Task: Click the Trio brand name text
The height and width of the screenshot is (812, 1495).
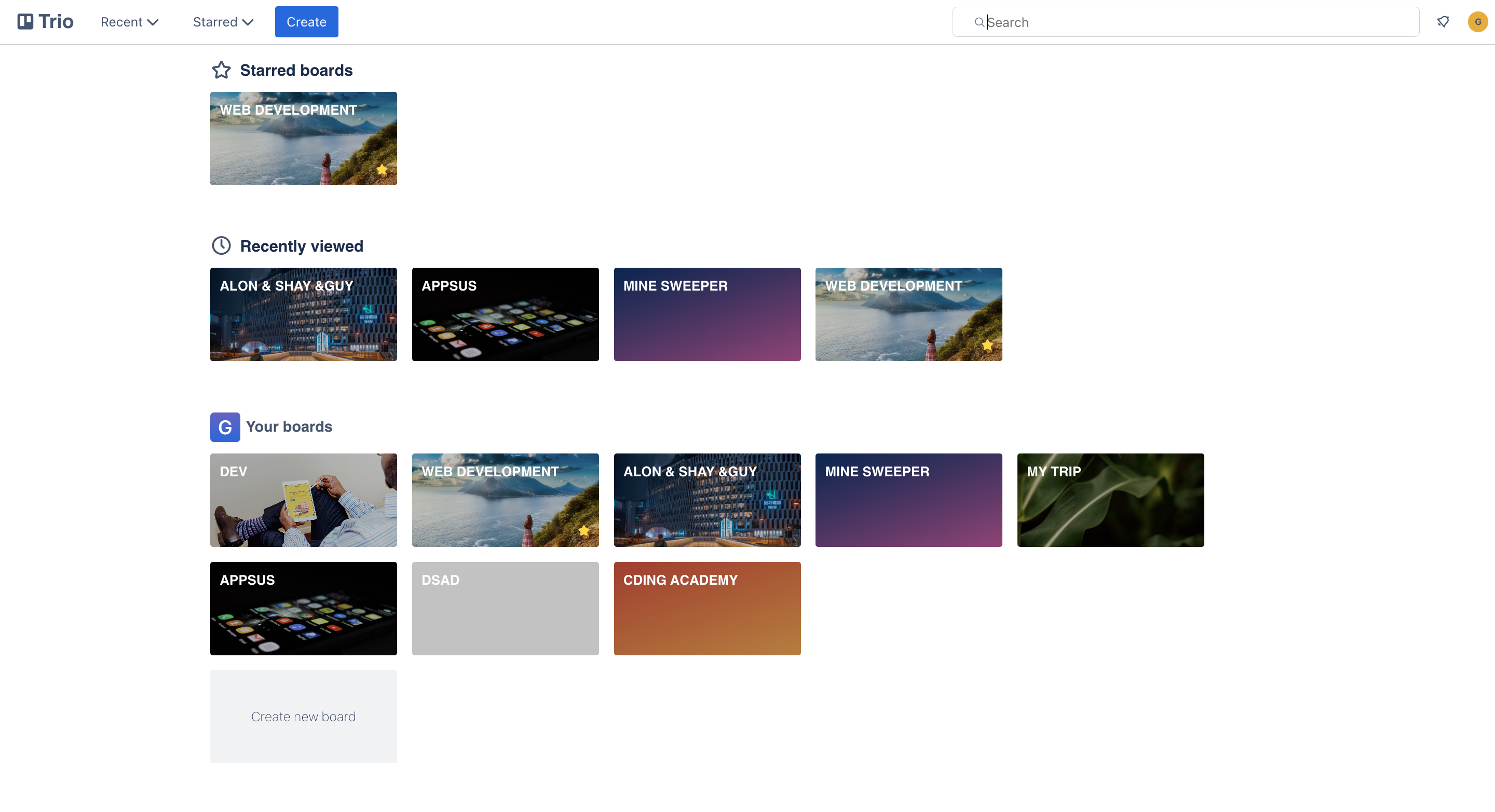Action: (56, 21)
